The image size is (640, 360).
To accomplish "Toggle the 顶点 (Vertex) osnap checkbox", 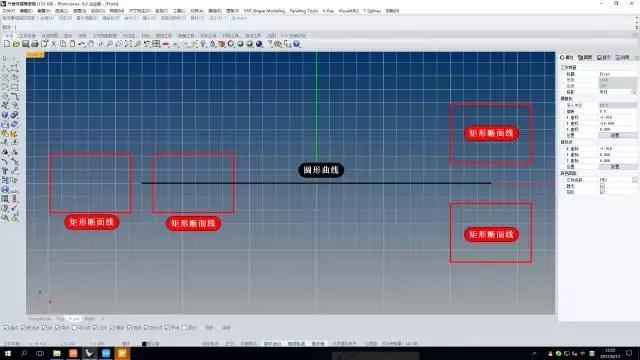I will pos(184,327).
